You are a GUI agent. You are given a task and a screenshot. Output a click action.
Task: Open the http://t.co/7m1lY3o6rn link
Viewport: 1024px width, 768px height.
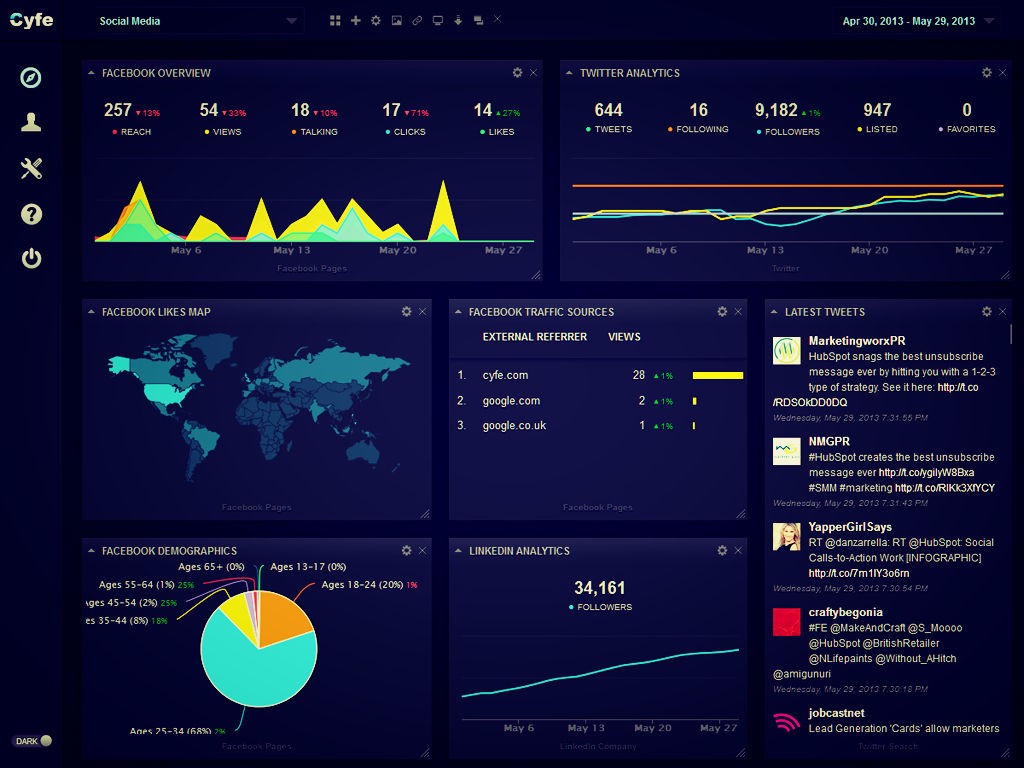pos(858,573)
